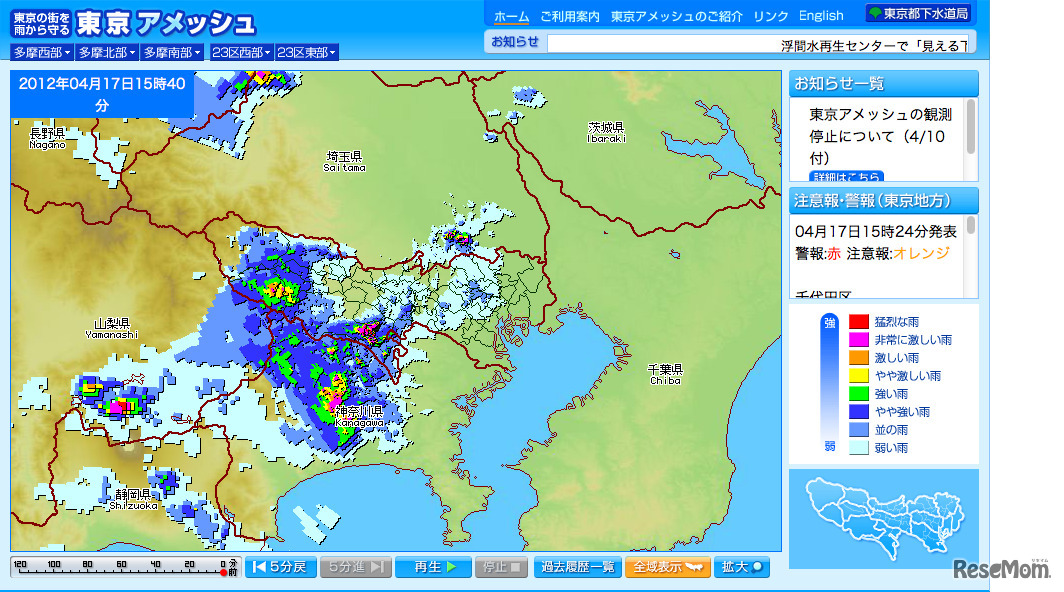Open the ご利用案内 page

click(569, 16)
